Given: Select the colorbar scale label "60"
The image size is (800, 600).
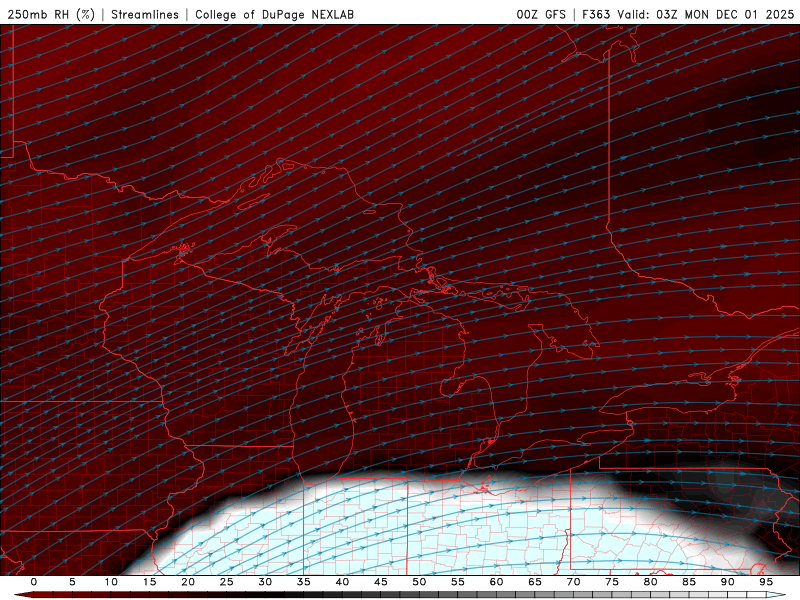Looking at the screenshot, I should [x=496, y=582].
